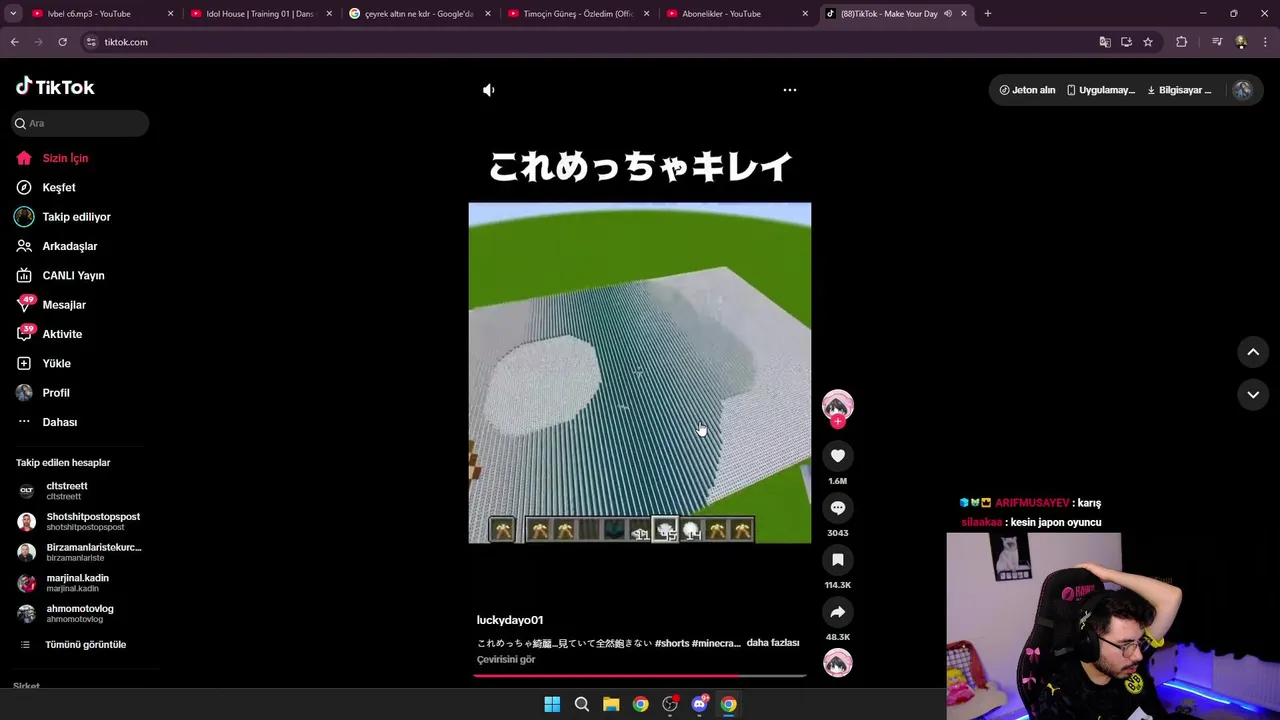Open Mesajlar inbox
This screenshot has height=720, width=1280.
[64, 305]
